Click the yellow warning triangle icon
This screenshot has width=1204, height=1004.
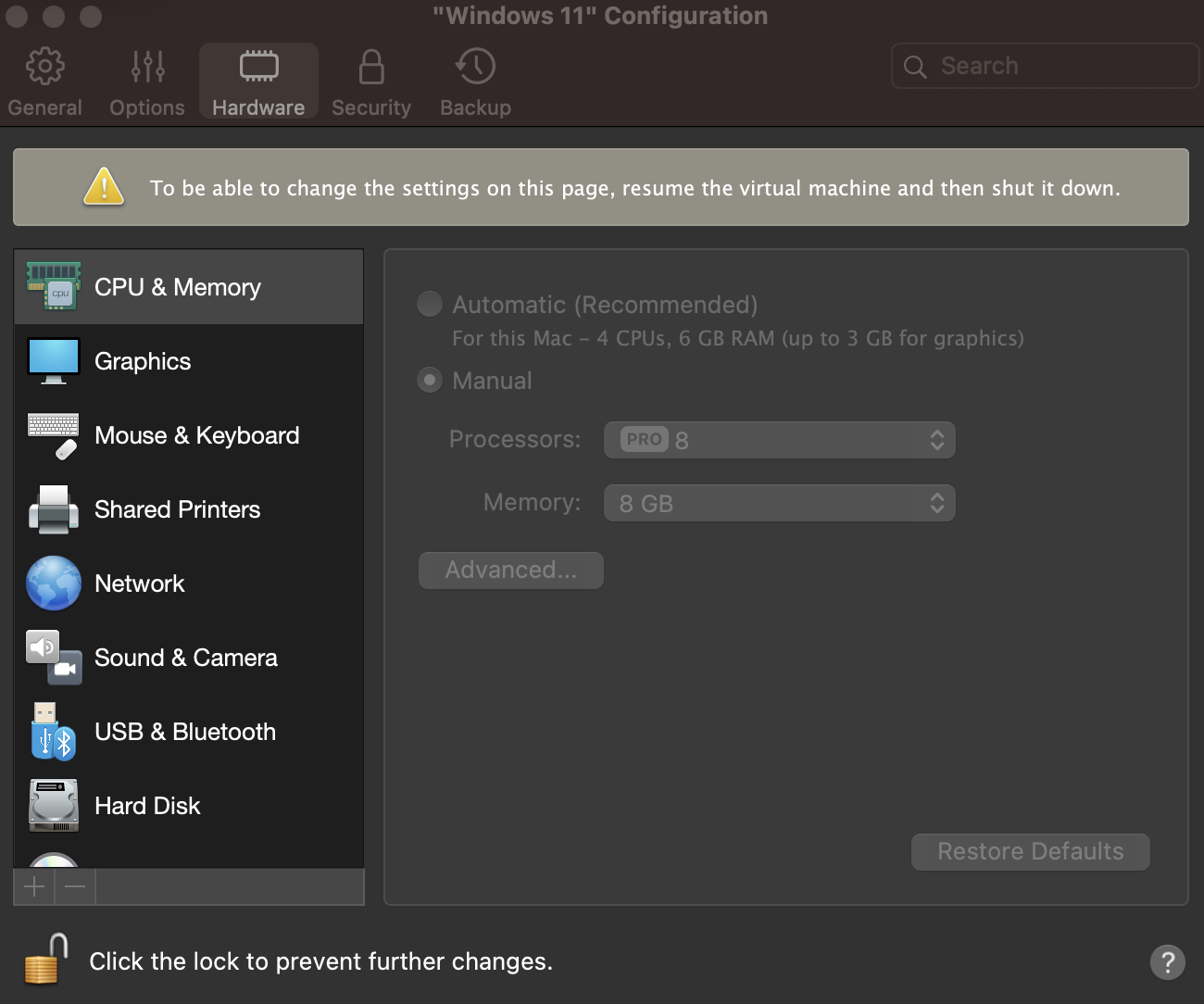104,186
